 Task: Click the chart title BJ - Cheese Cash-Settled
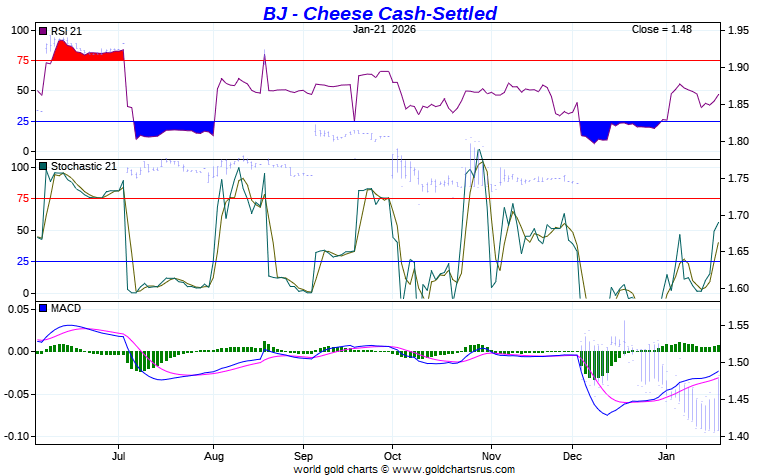pyautogui.click(x=379, y=13)
